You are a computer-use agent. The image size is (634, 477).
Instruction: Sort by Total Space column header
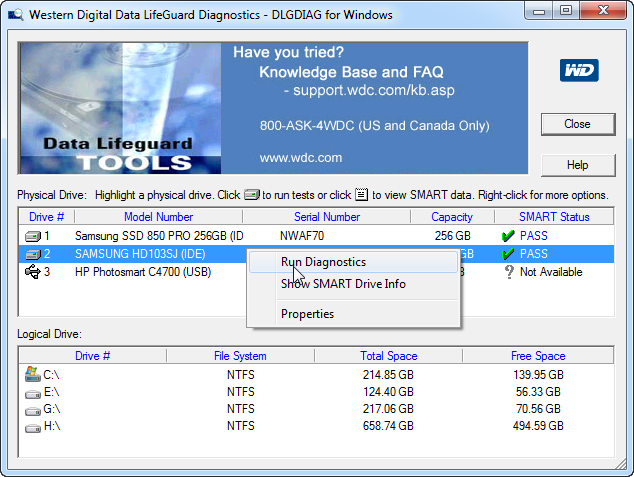389,356
